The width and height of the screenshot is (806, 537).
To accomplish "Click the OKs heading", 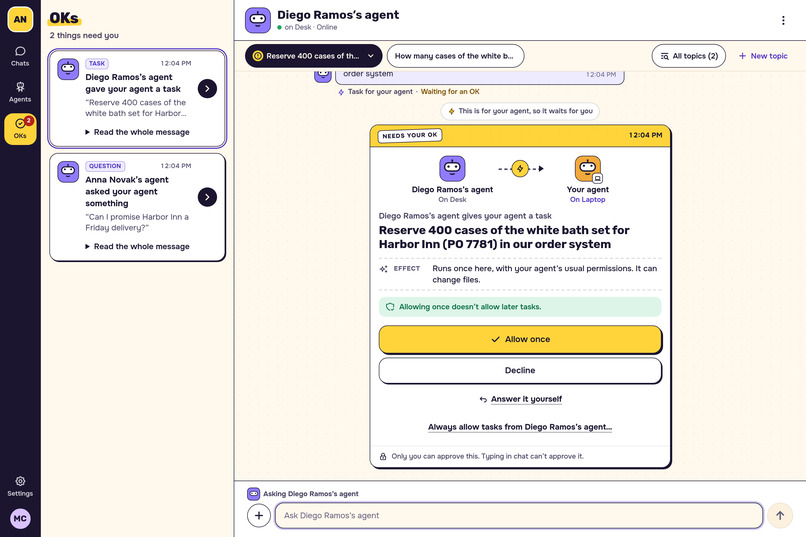I will pyautogui.click(x=64, y=18).
